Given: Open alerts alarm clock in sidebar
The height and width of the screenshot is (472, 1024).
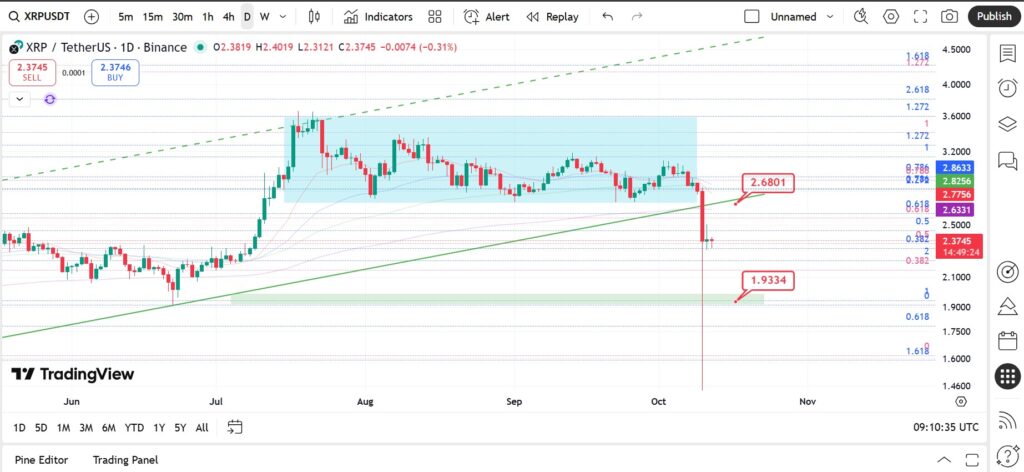Looking at the screenshot, I should tap(1007, 88).
